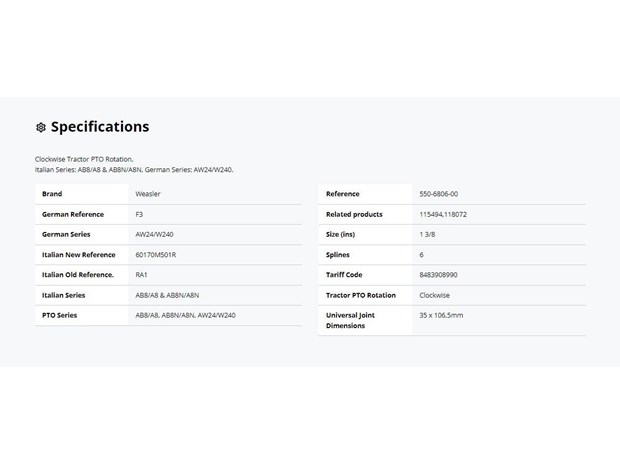The height and width of the screenshot is (465, 620).
Task: Select the 550-6806-00 reference value
Action: click(439, 194)
